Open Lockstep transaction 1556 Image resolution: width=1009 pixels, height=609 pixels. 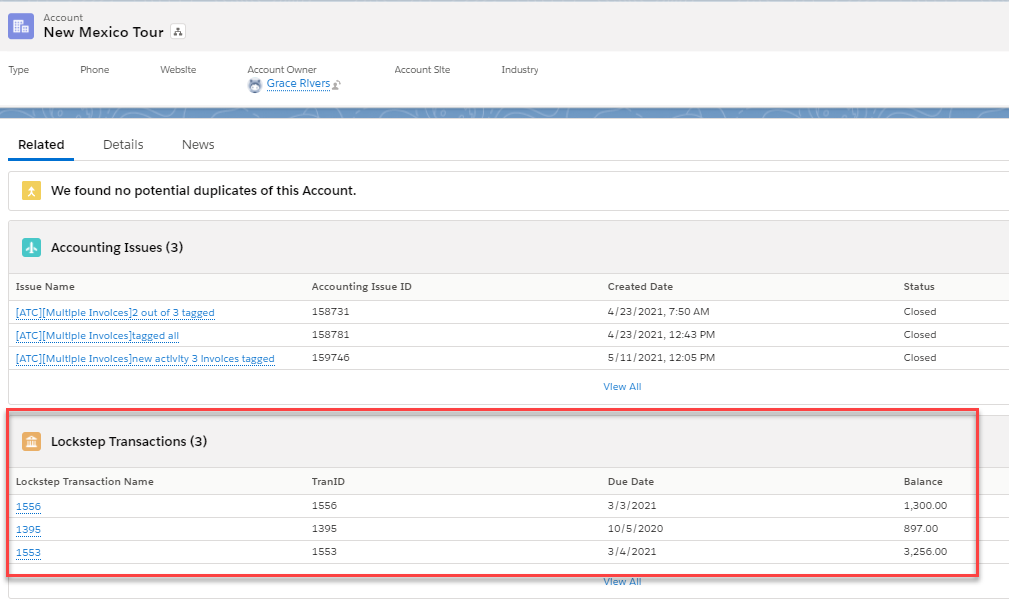(28, 507)
